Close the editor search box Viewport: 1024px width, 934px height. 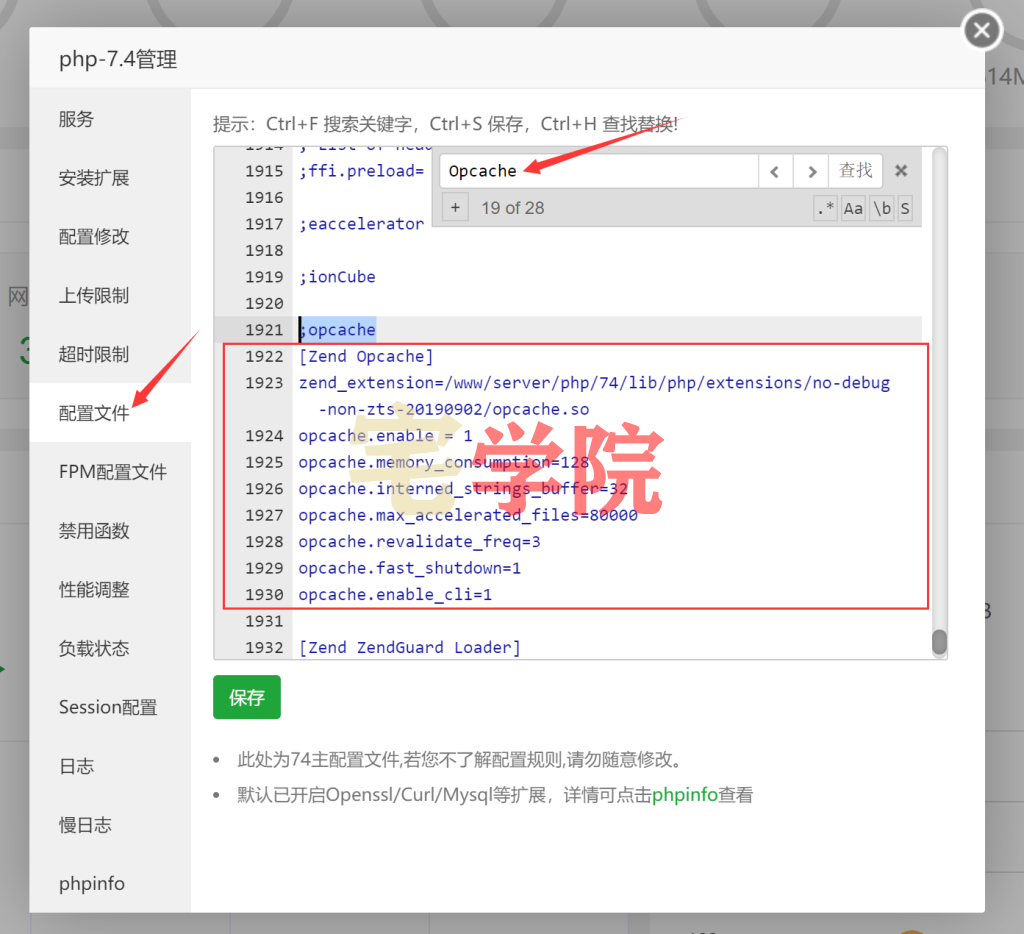(x=901, y=171)
